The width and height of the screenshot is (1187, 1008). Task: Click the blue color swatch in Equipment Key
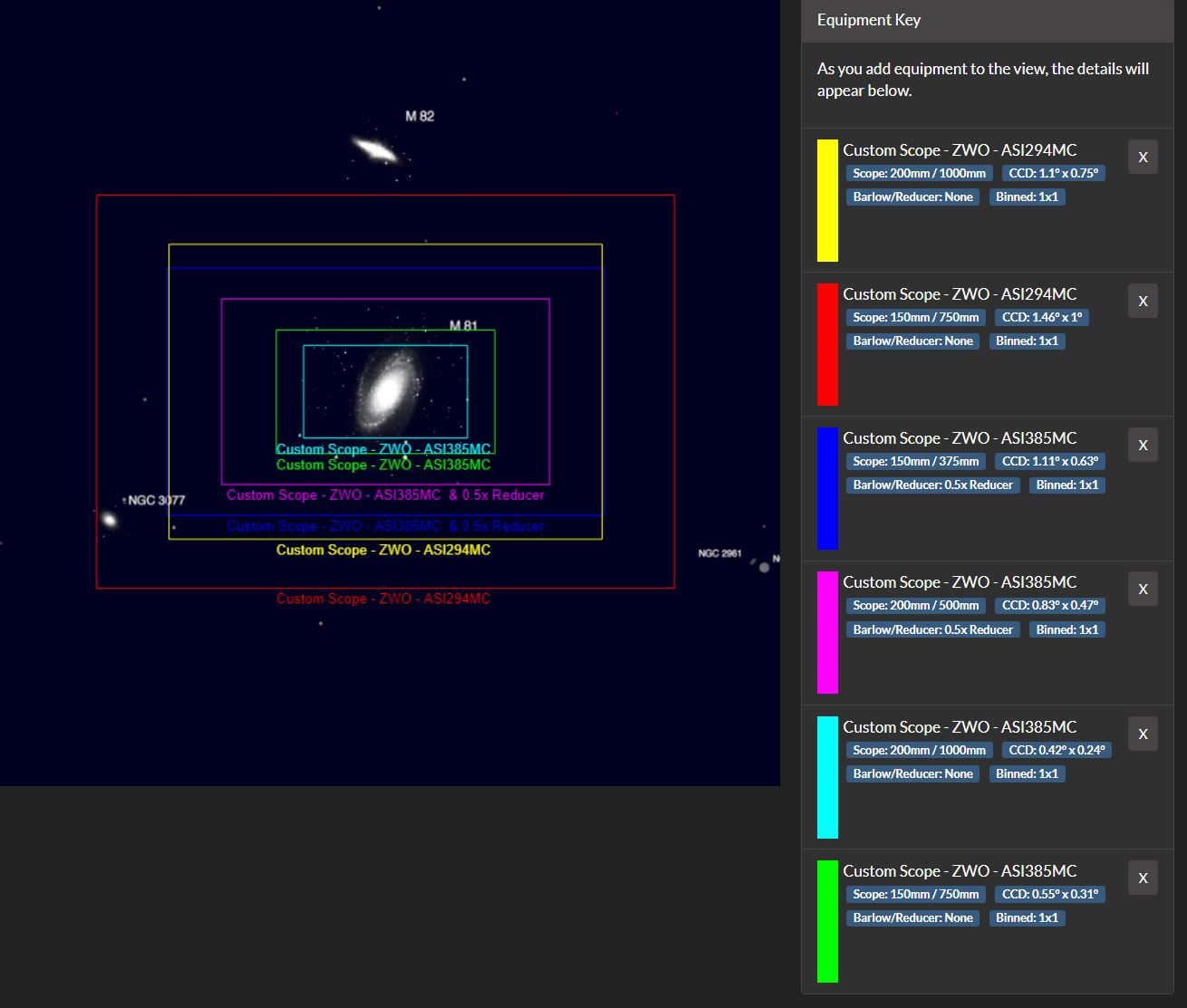pyautogui.click(x=827, y=488)
